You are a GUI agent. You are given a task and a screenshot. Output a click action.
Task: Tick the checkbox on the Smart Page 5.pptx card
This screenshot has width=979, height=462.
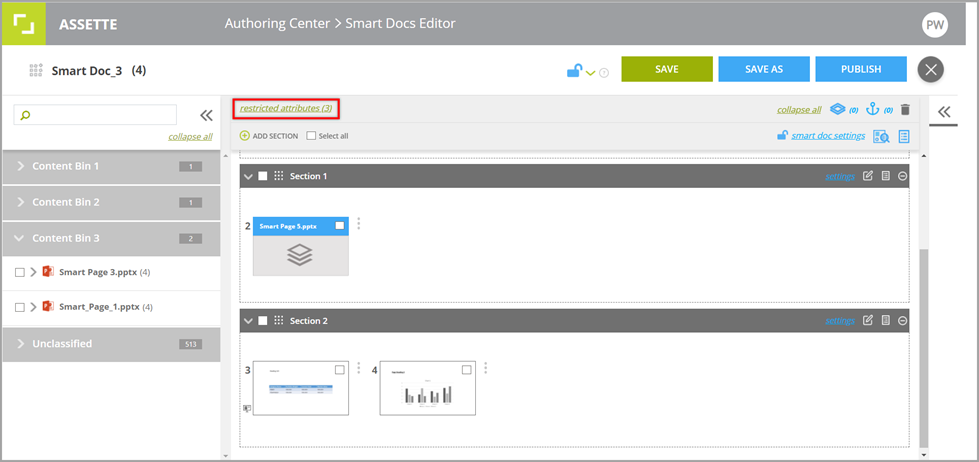[340, 225]
